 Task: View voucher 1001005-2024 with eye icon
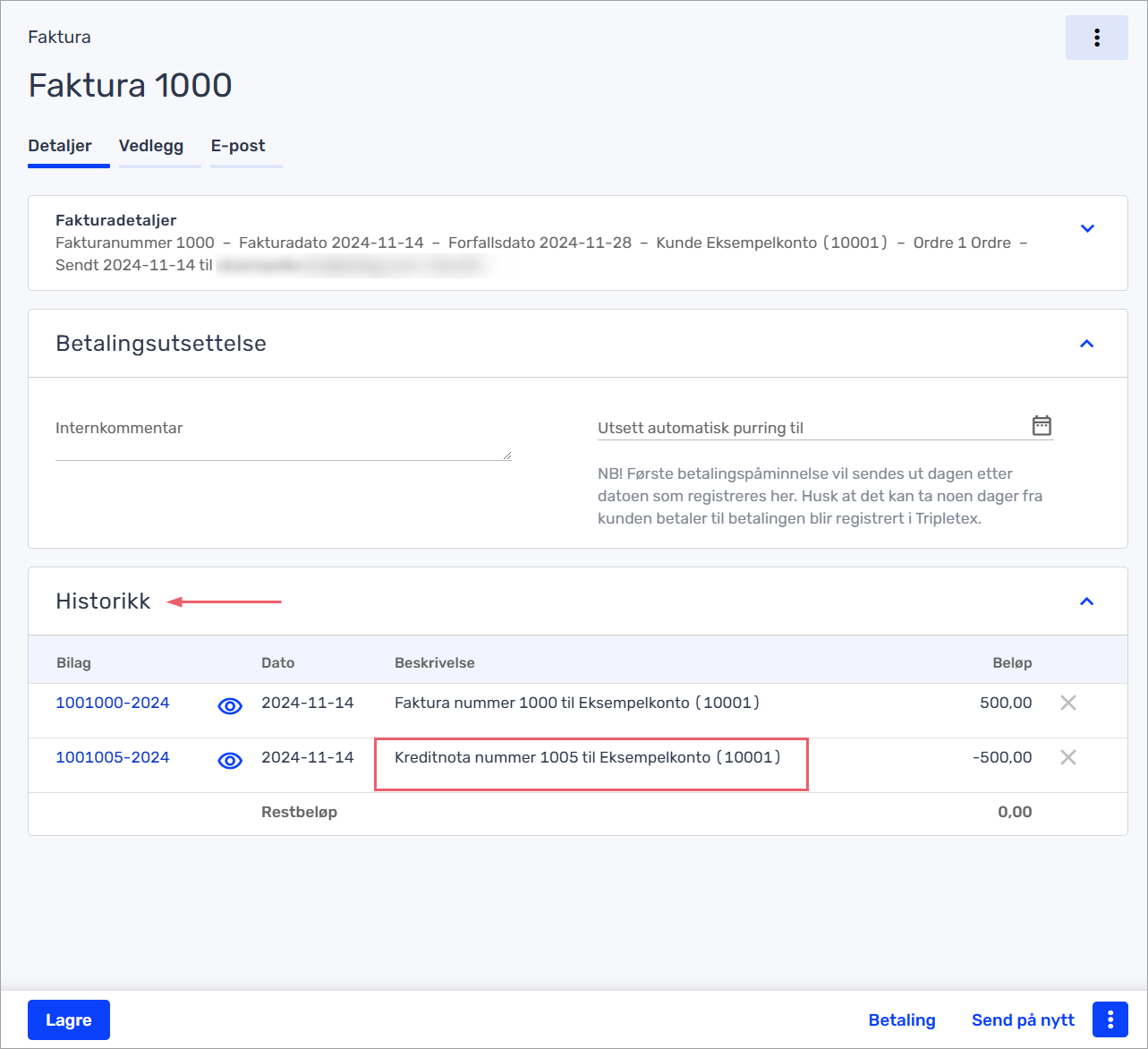[230, 761]
